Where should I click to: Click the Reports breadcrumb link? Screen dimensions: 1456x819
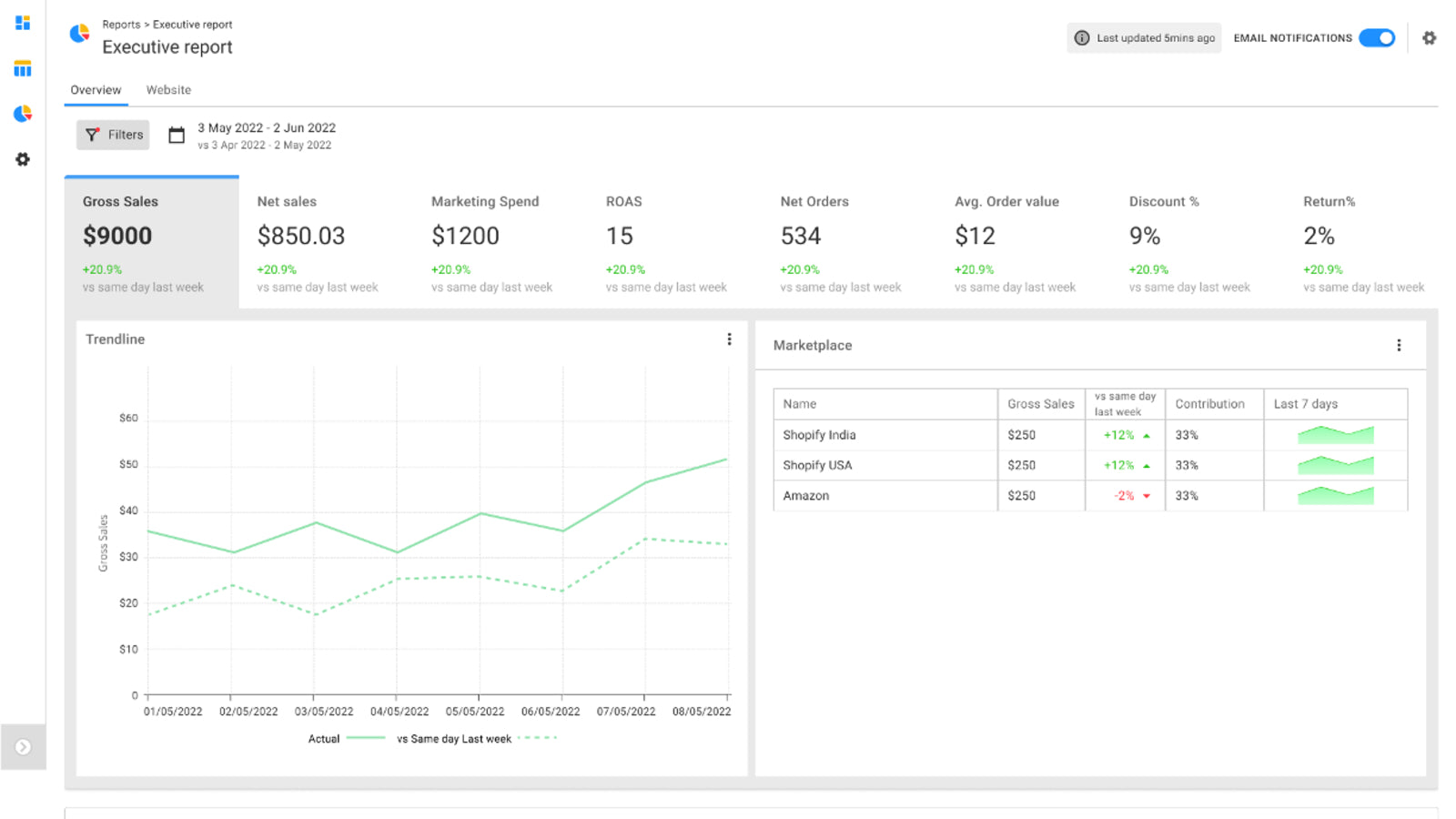click(x=121, y=25)
